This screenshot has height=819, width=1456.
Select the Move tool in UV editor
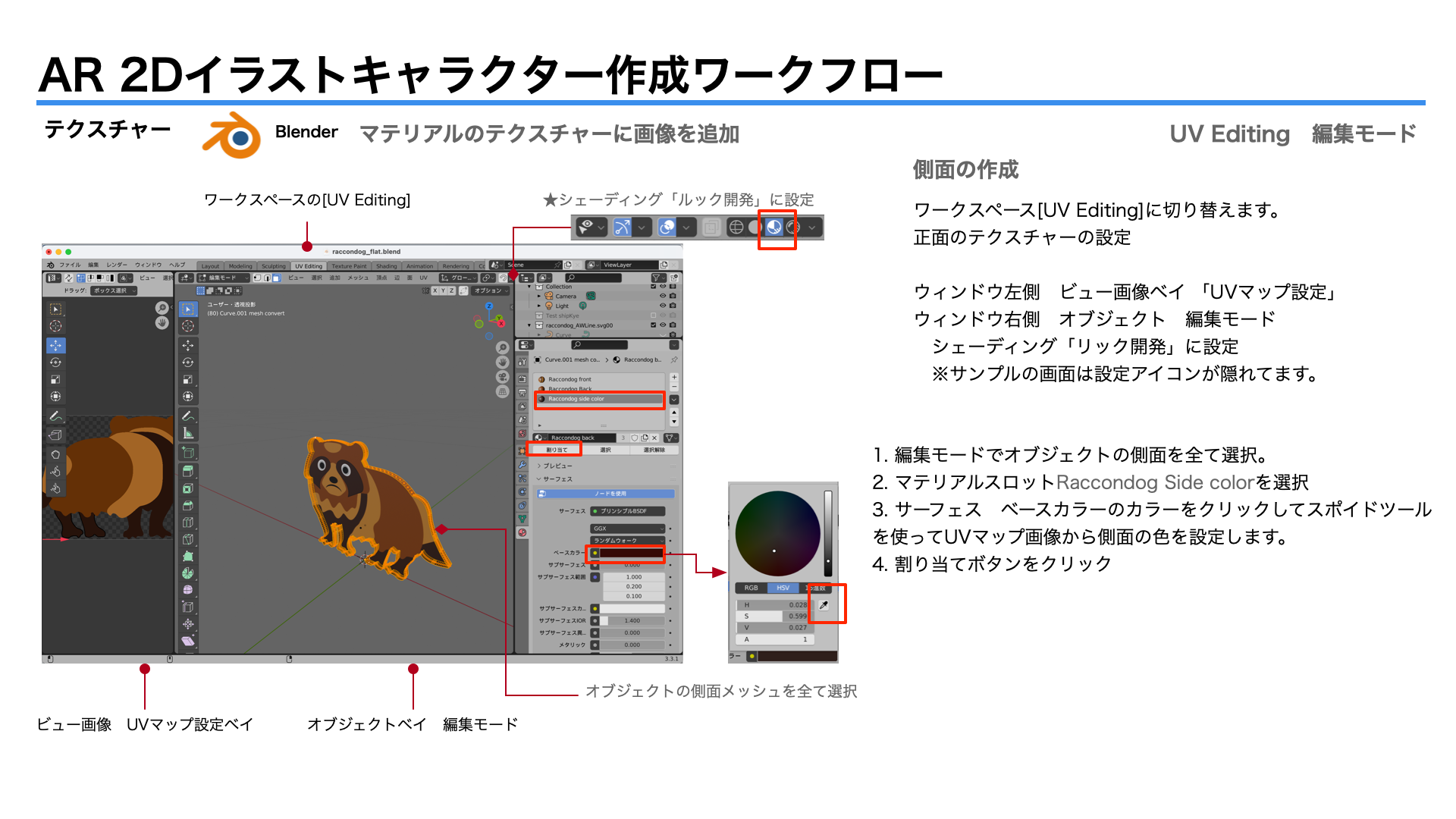click(x=56, y=345)
